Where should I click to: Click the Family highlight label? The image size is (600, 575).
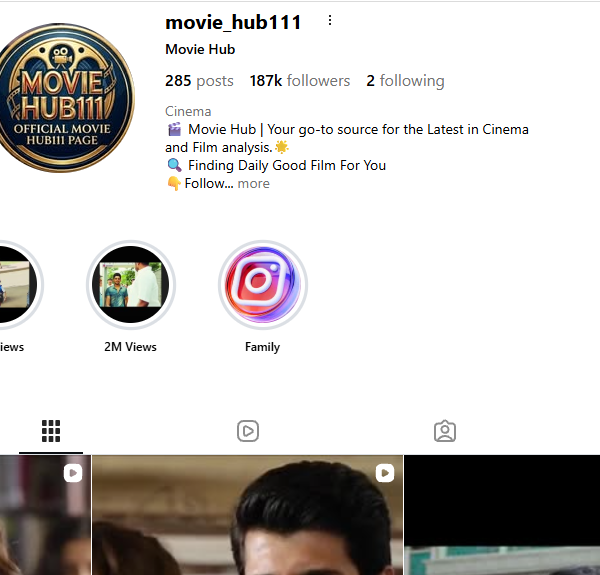pyautogui.click(x=262, y=347)
